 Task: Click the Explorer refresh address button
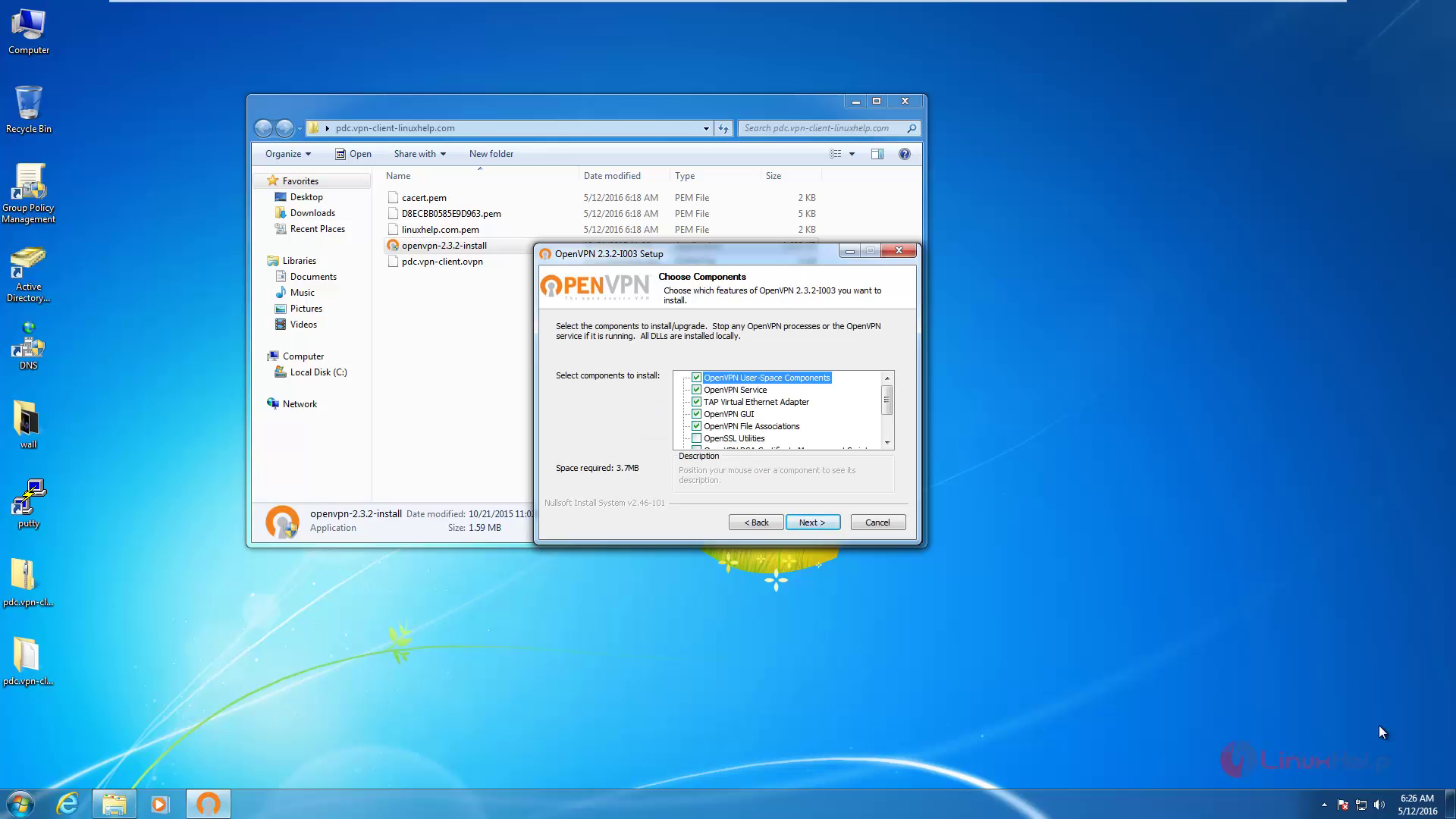pos(723,128)
